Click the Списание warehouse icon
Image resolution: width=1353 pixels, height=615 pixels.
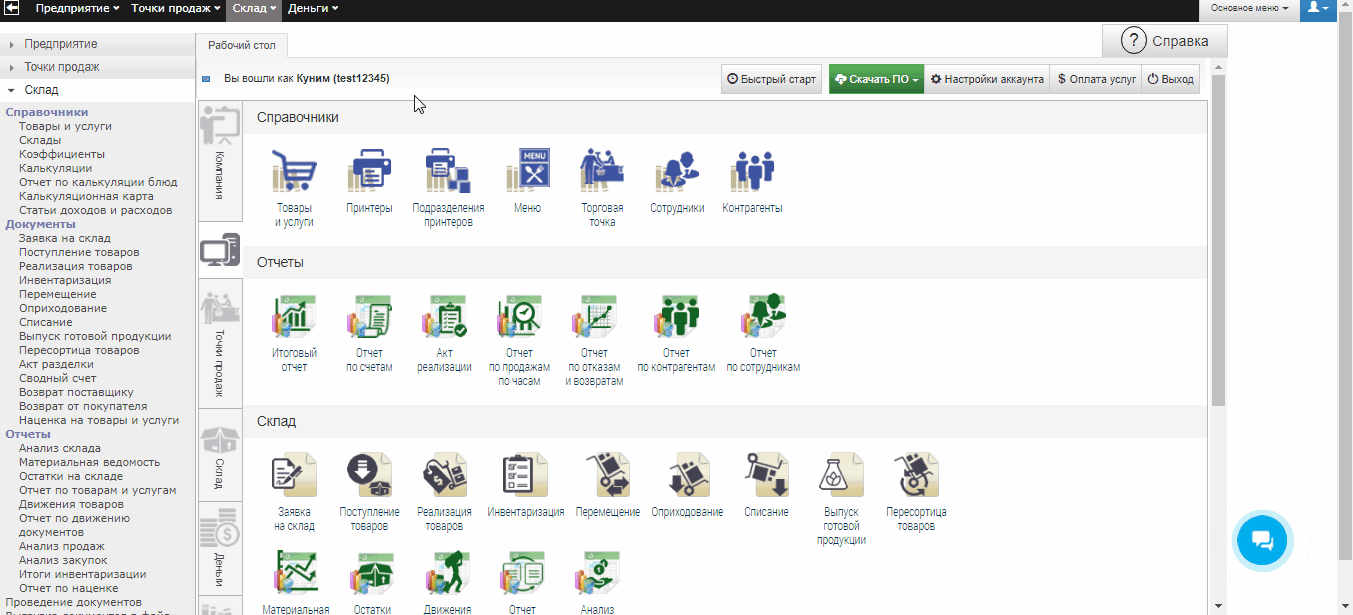(765, 475)
